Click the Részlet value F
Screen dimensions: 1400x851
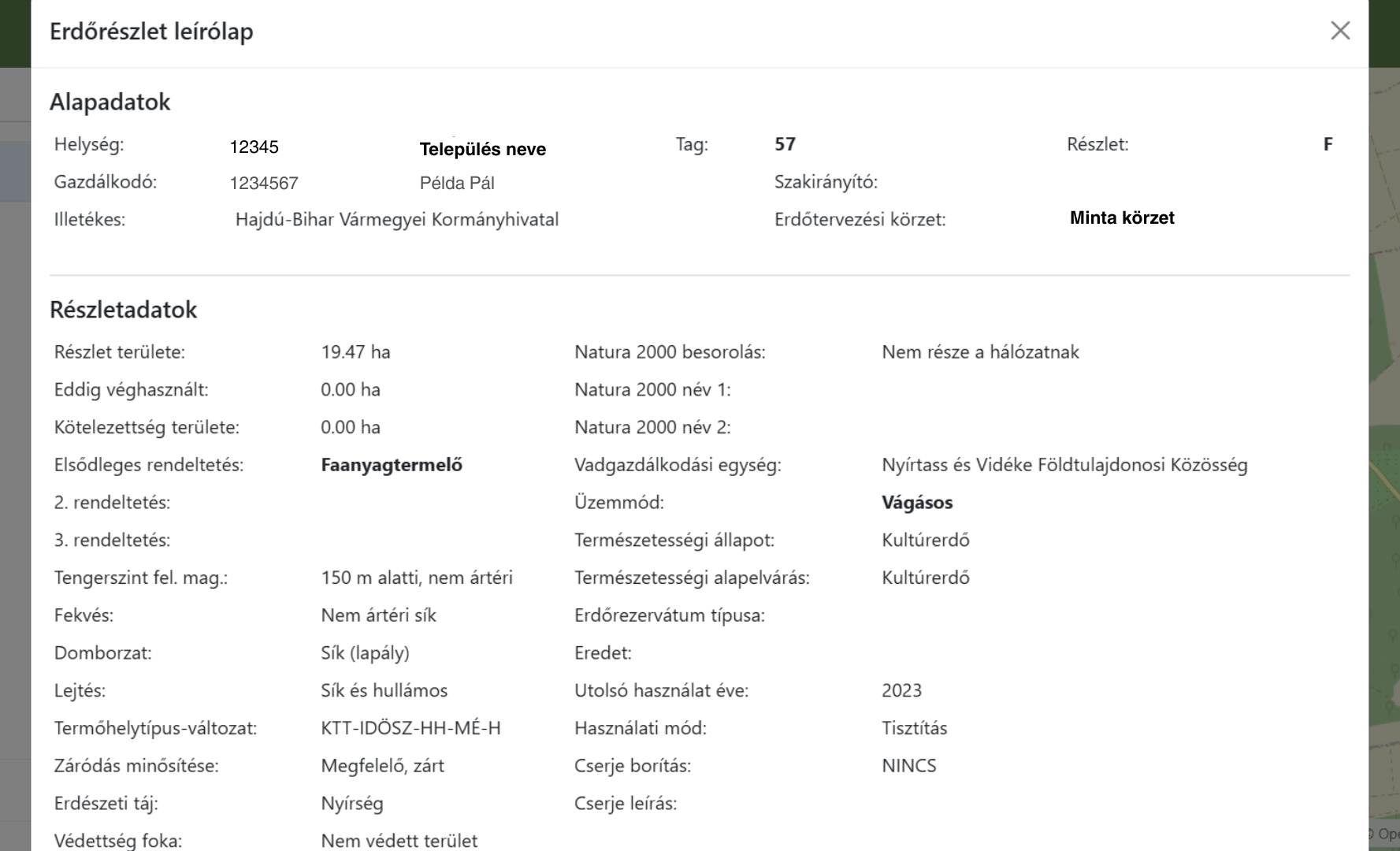coord(1328,144)
